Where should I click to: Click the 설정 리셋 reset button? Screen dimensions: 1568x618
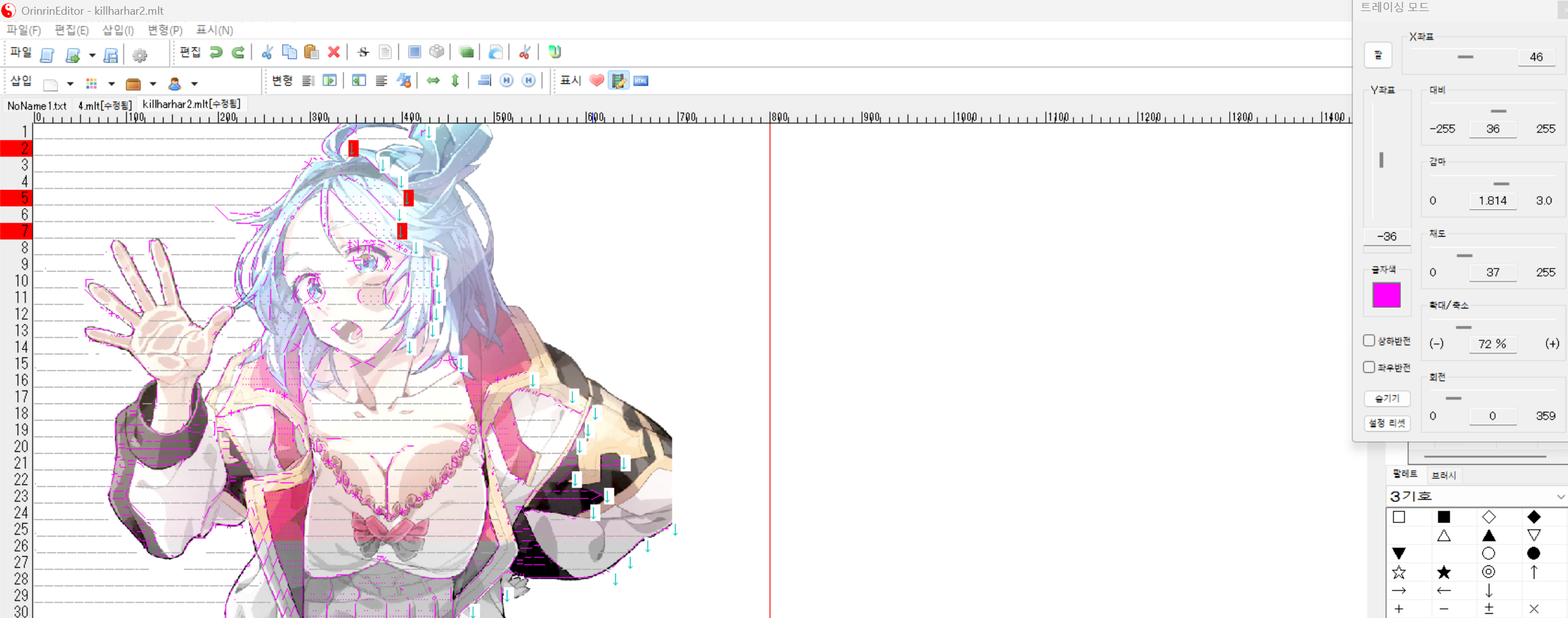(1387, 423)
